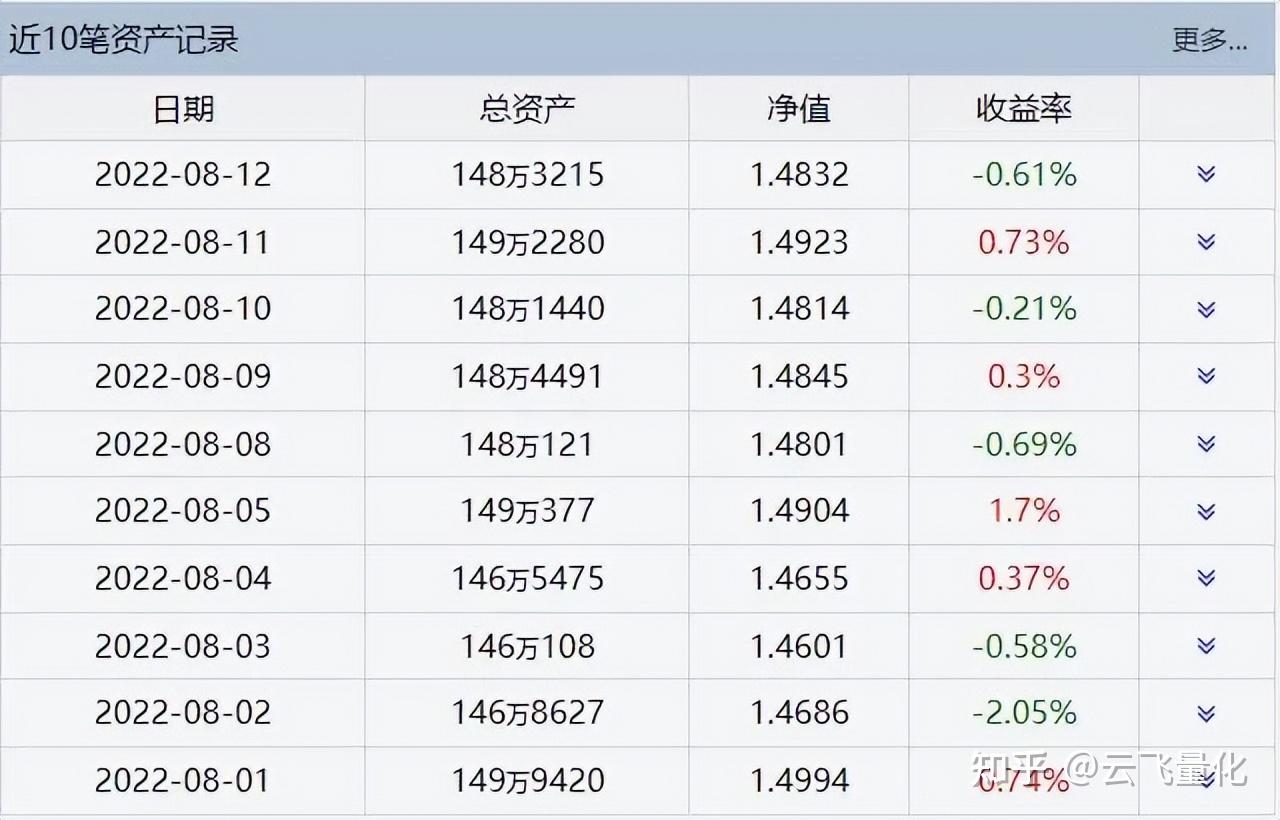Viewport: 1280px width, 820px height.
Task: Select the 收益率 column header
Action: pos(1024,108)
